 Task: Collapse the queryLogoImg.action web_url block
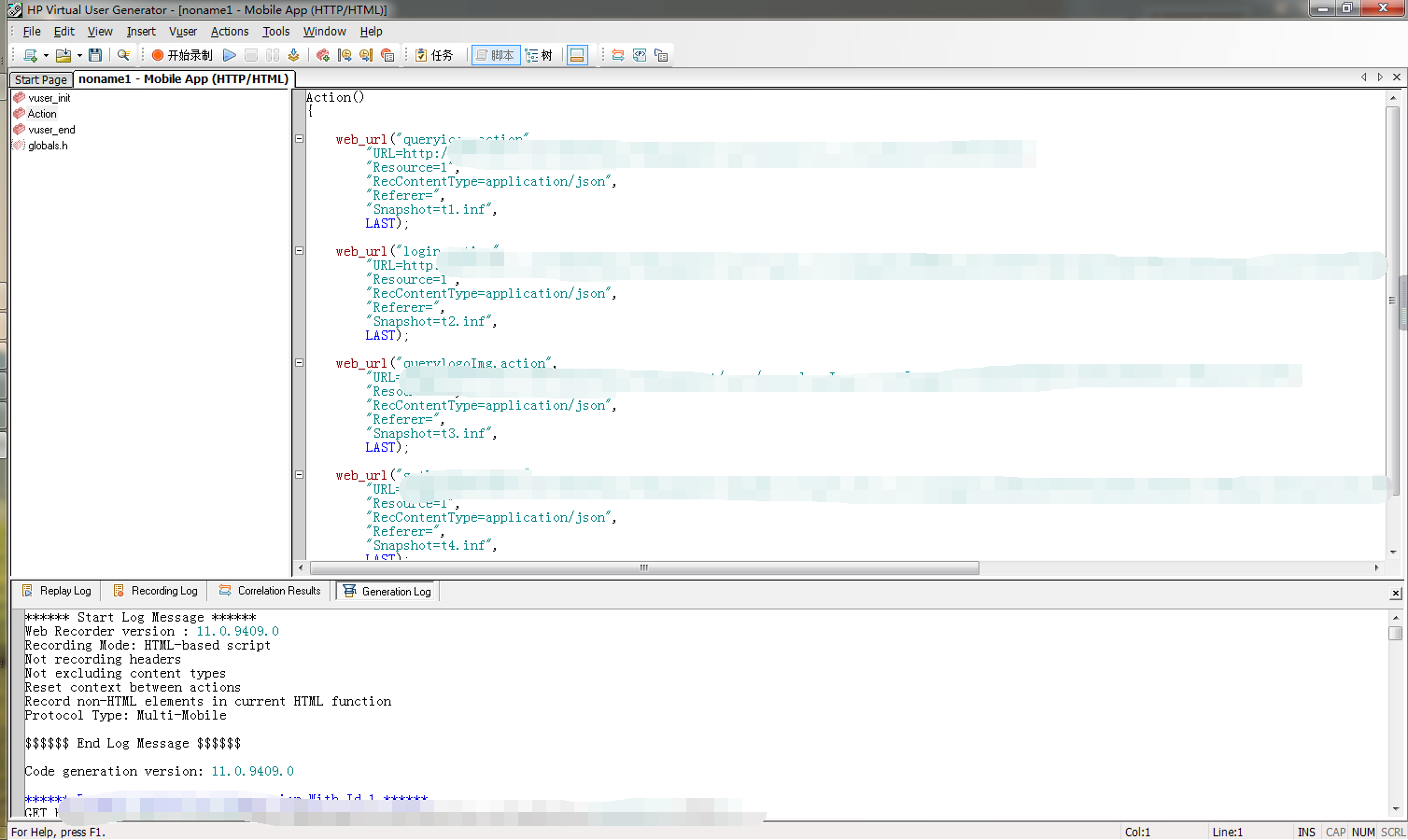pyautogui.click(x=300, y=363)
